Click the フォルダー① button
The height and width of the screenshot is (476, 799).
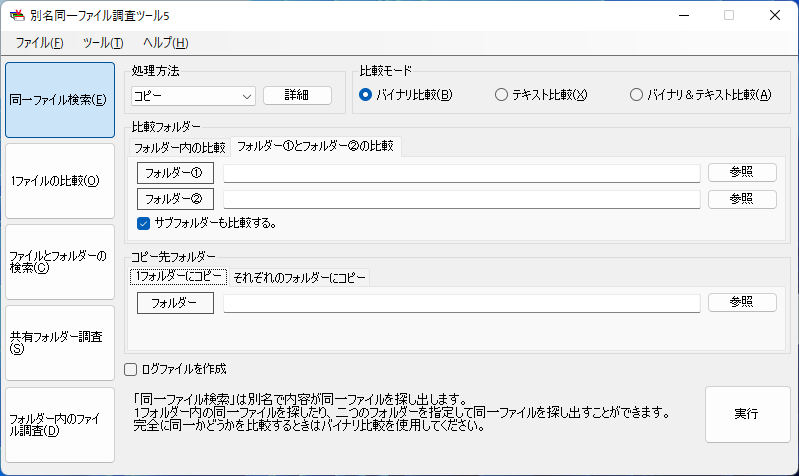pyautogui.click(x=175, y=173)
